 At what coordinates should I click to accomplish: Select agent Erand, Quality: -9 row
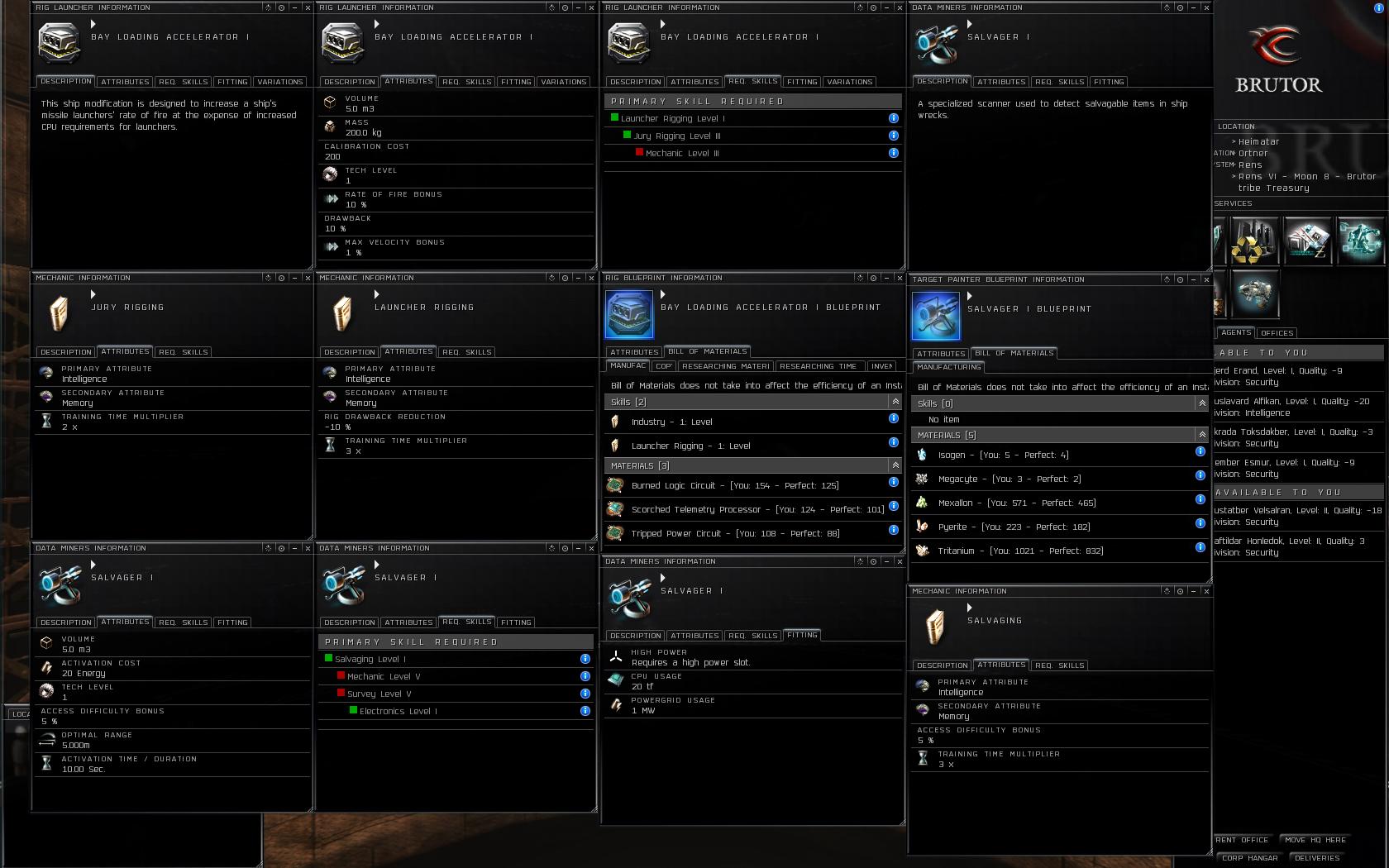point(1298,376)
